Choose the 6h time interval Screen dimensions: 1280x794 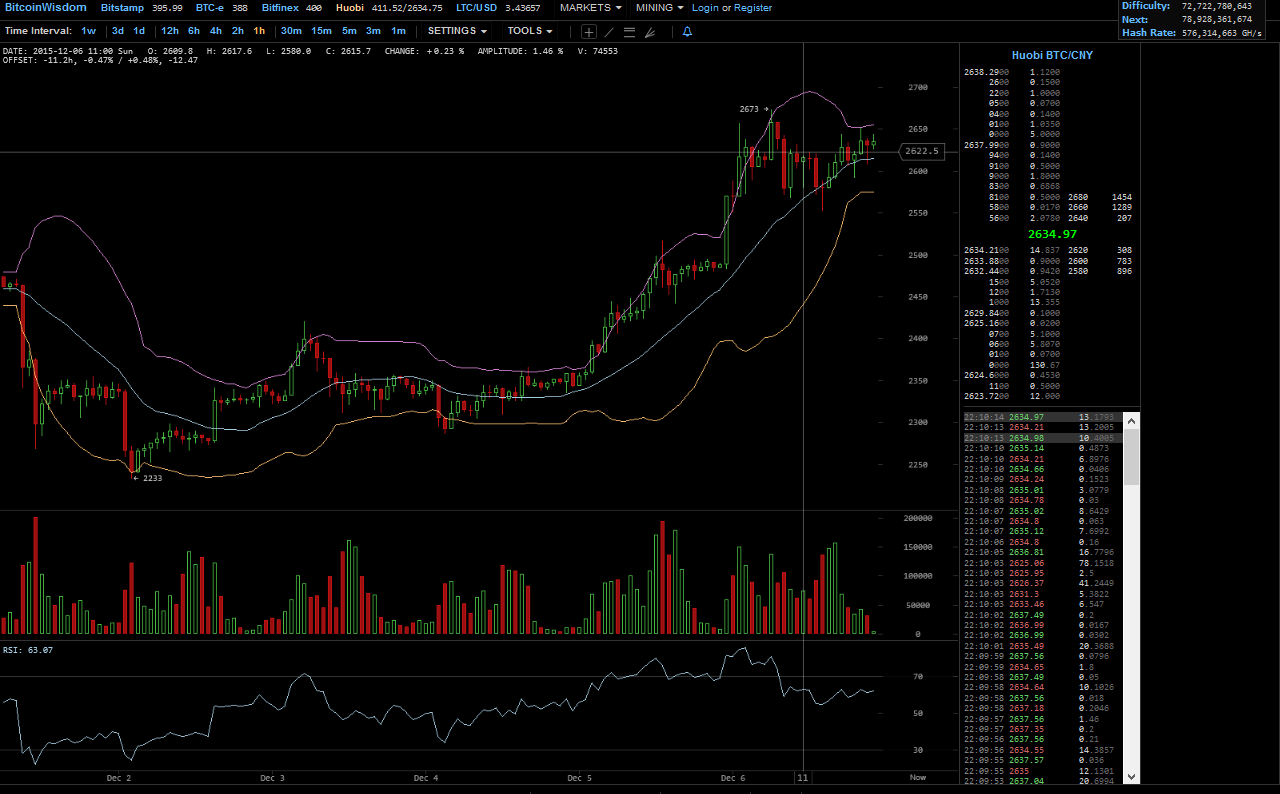(194, 31)
